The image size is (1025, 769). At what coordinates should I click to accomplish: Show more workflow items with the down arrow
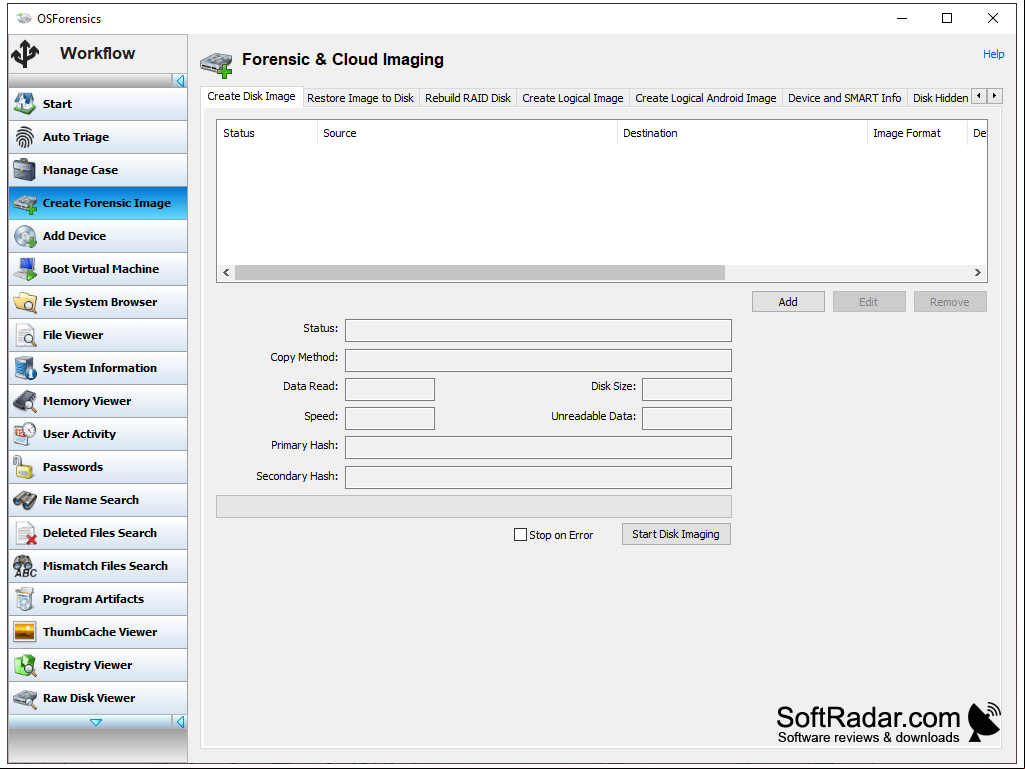96,722
